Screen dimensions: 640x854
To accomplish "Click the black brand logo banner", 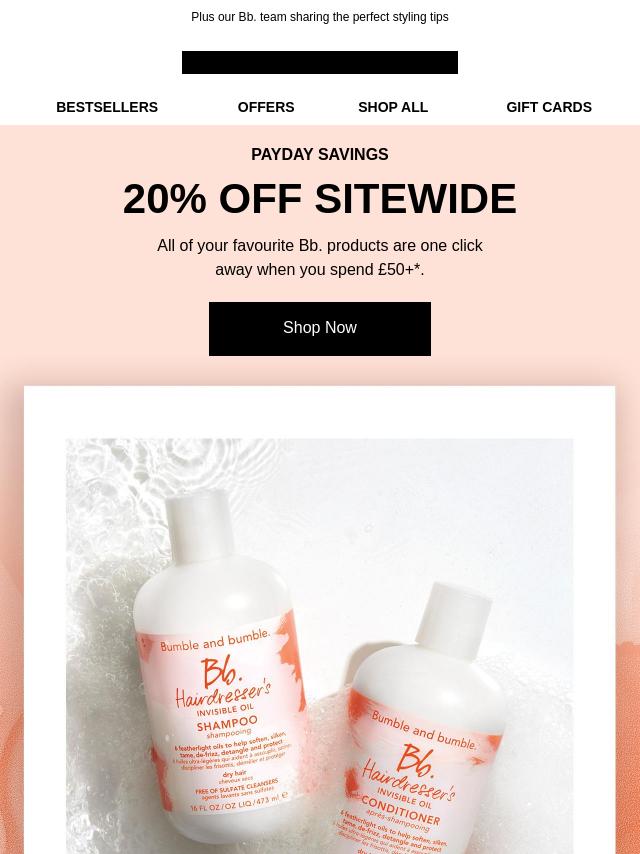I will [x=320, y=62].
